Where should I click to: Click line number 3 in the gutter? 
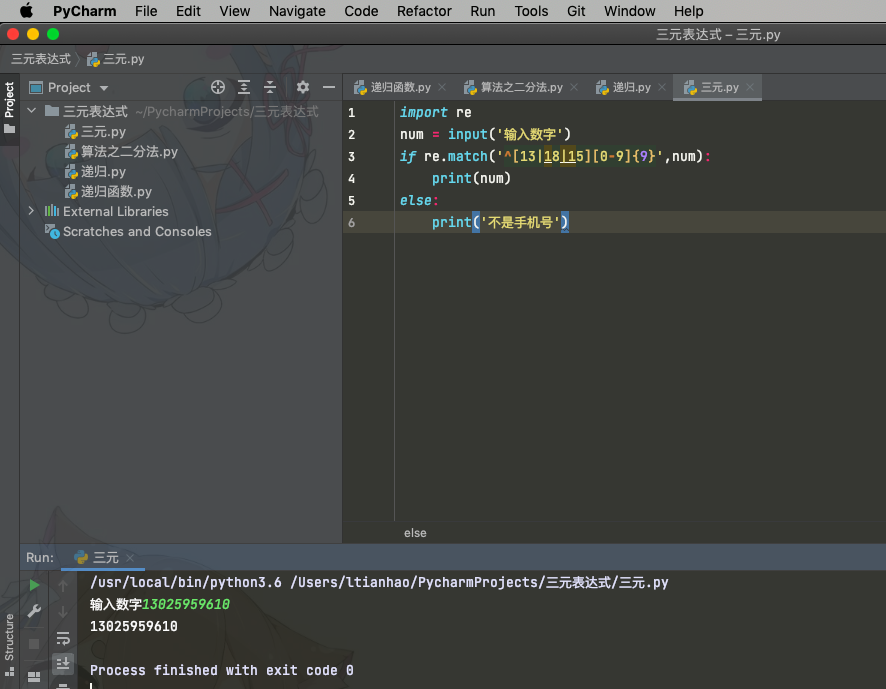[351, 157]
